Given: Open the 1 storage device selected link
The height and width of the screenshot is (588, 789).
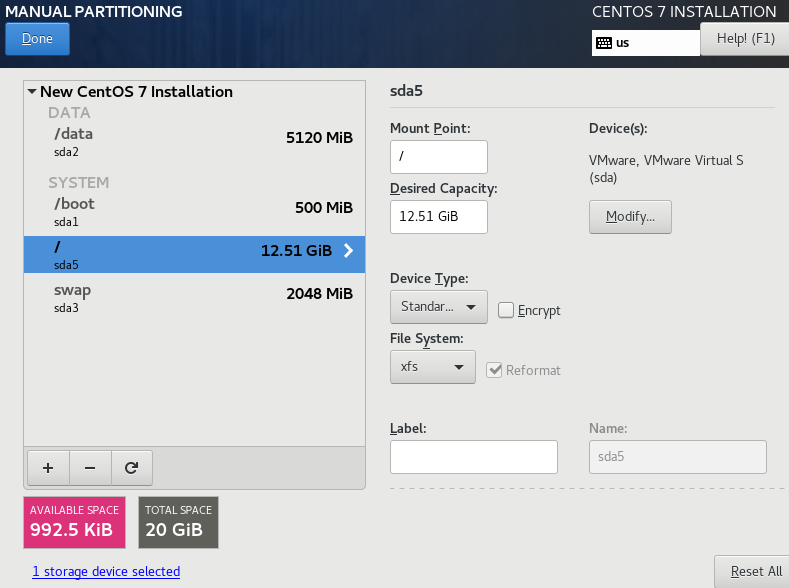Looking at the screenshot, I should click(x=106, y=571).
